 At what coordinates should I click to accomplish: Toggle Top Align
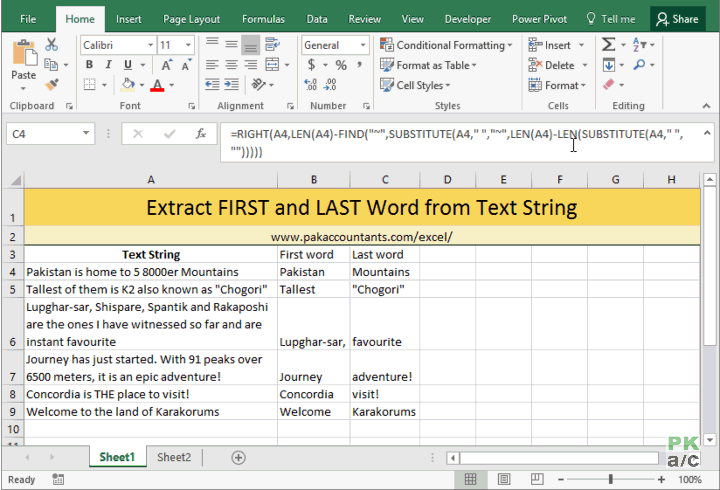click(x=212, y=45)
